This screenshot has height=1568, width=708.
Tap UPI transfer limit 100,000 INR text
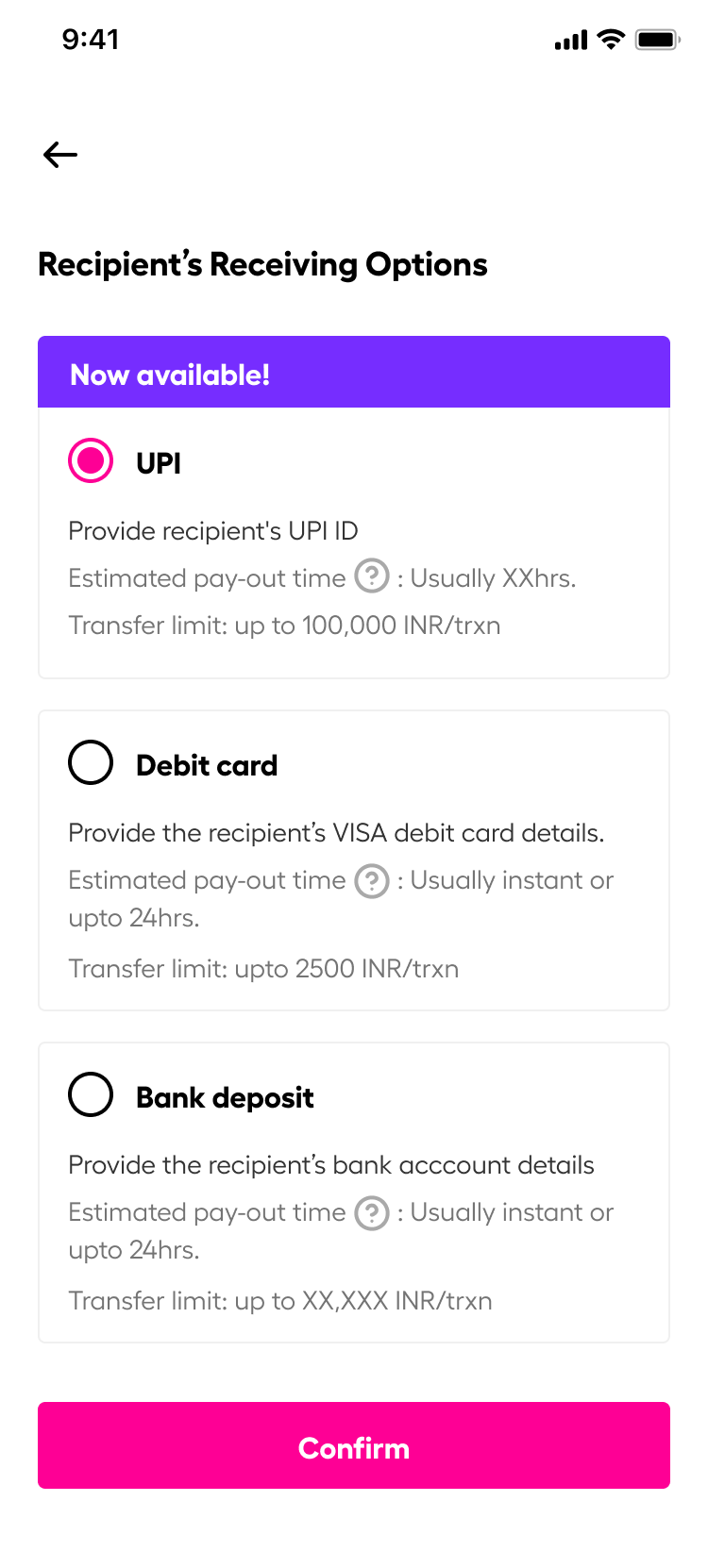point(284,626)
